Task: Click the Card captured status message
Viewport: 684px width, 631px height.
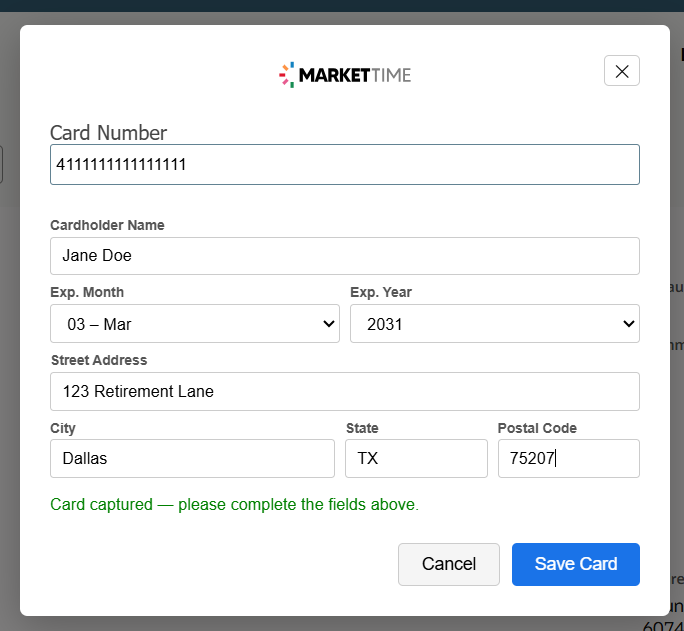Action: tap(234, 505)
